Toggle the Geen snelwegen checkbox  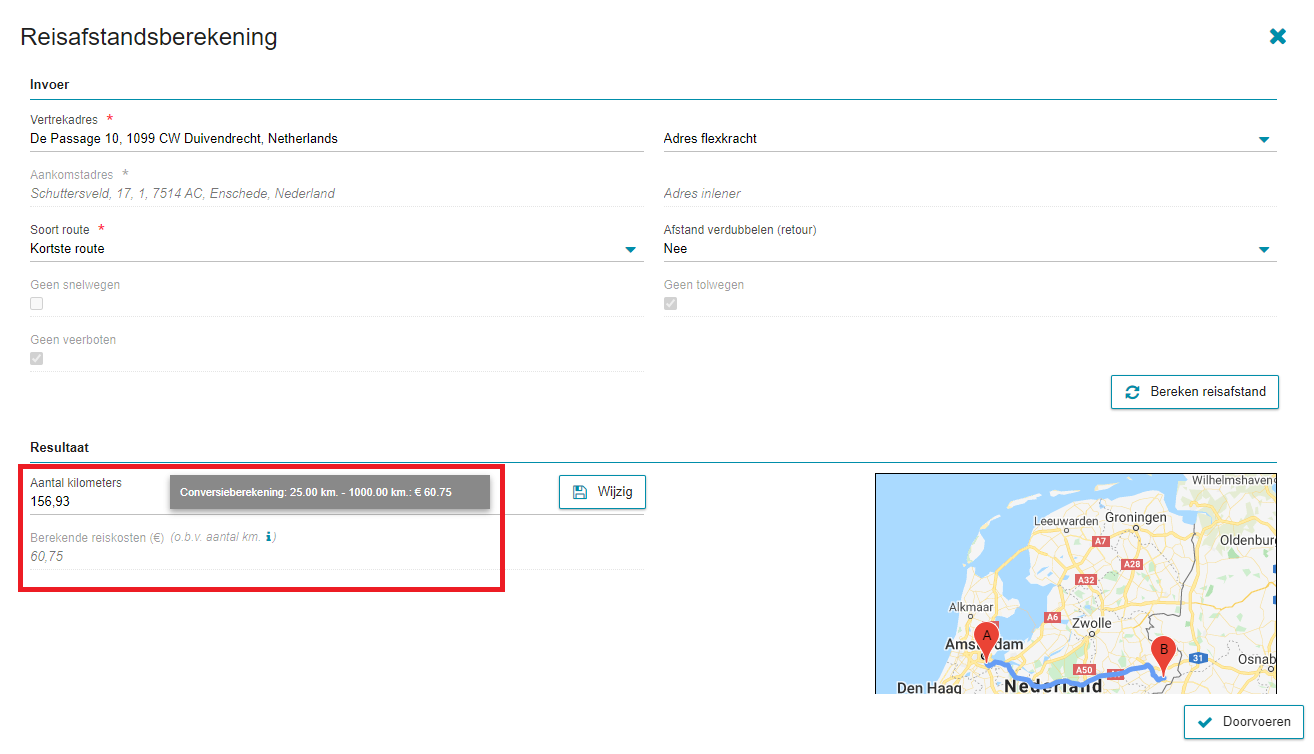37,304
